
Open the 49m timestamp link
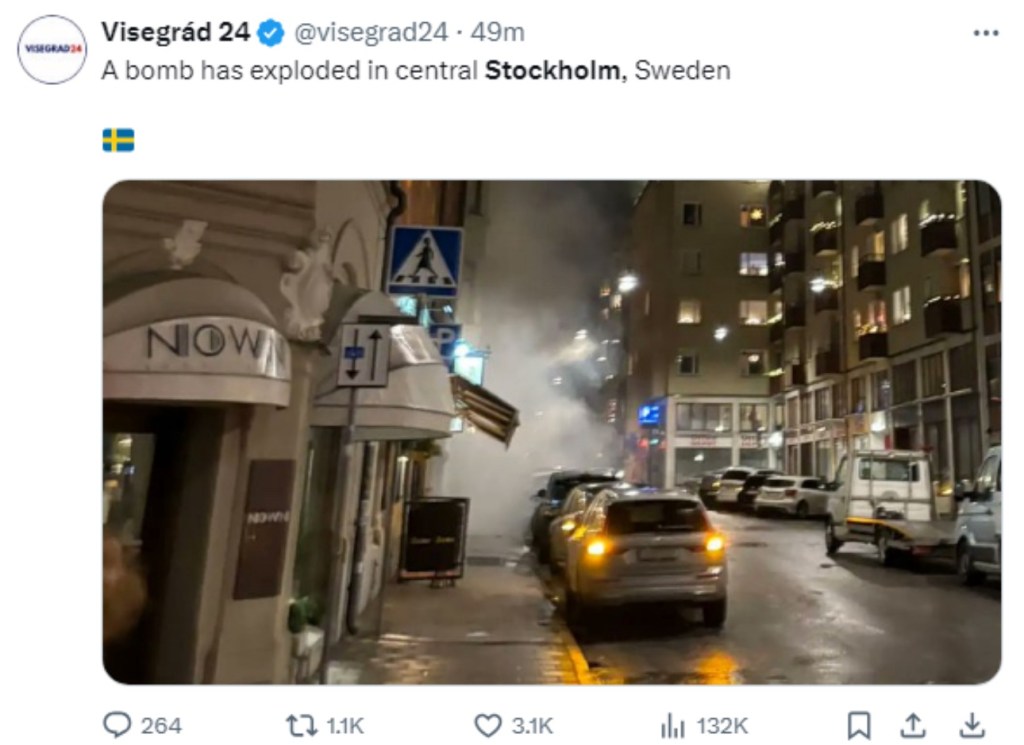pos(497,32)
